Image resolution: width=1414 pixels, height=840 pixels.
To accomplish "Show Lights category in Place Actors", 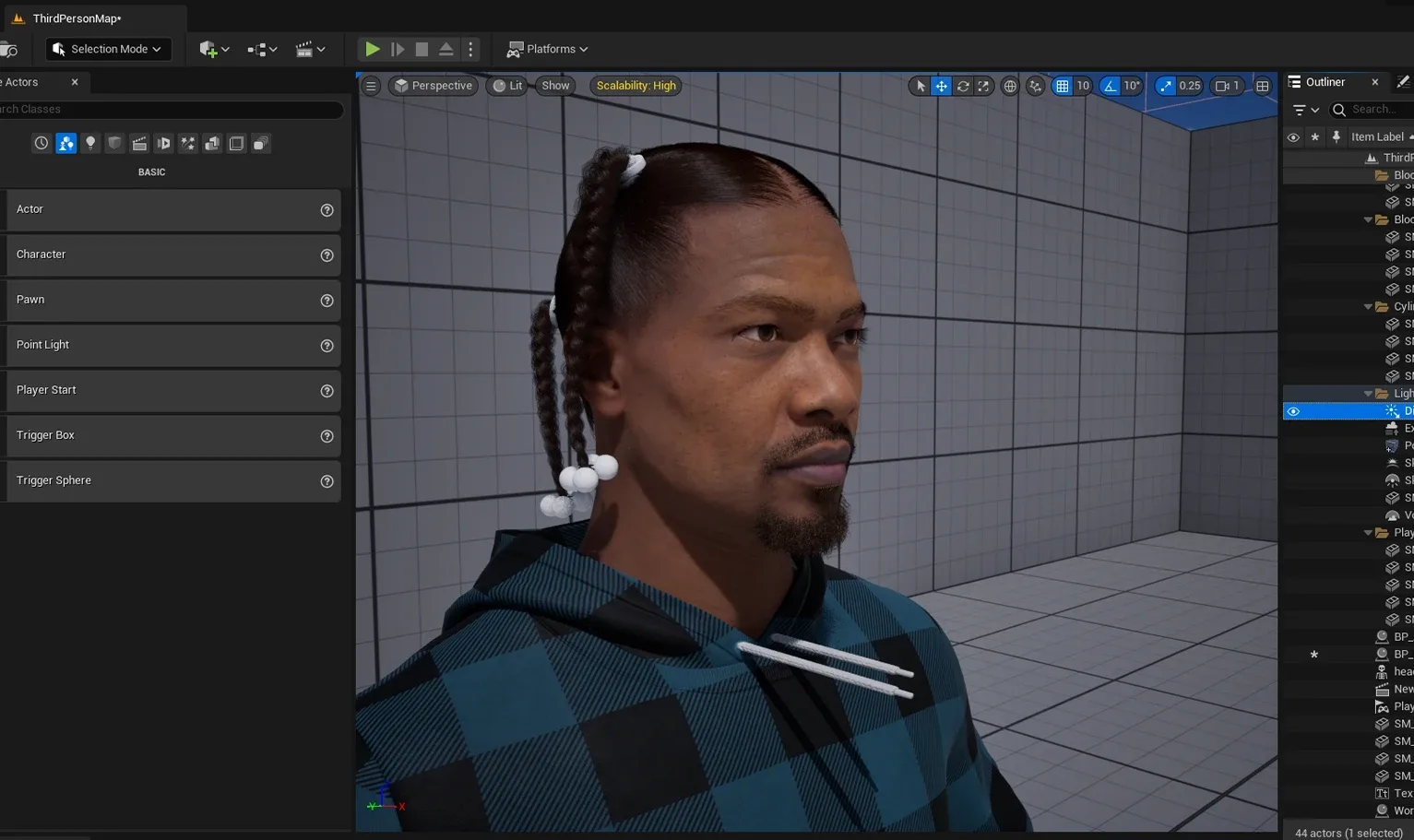I will [x=90, y=144].
